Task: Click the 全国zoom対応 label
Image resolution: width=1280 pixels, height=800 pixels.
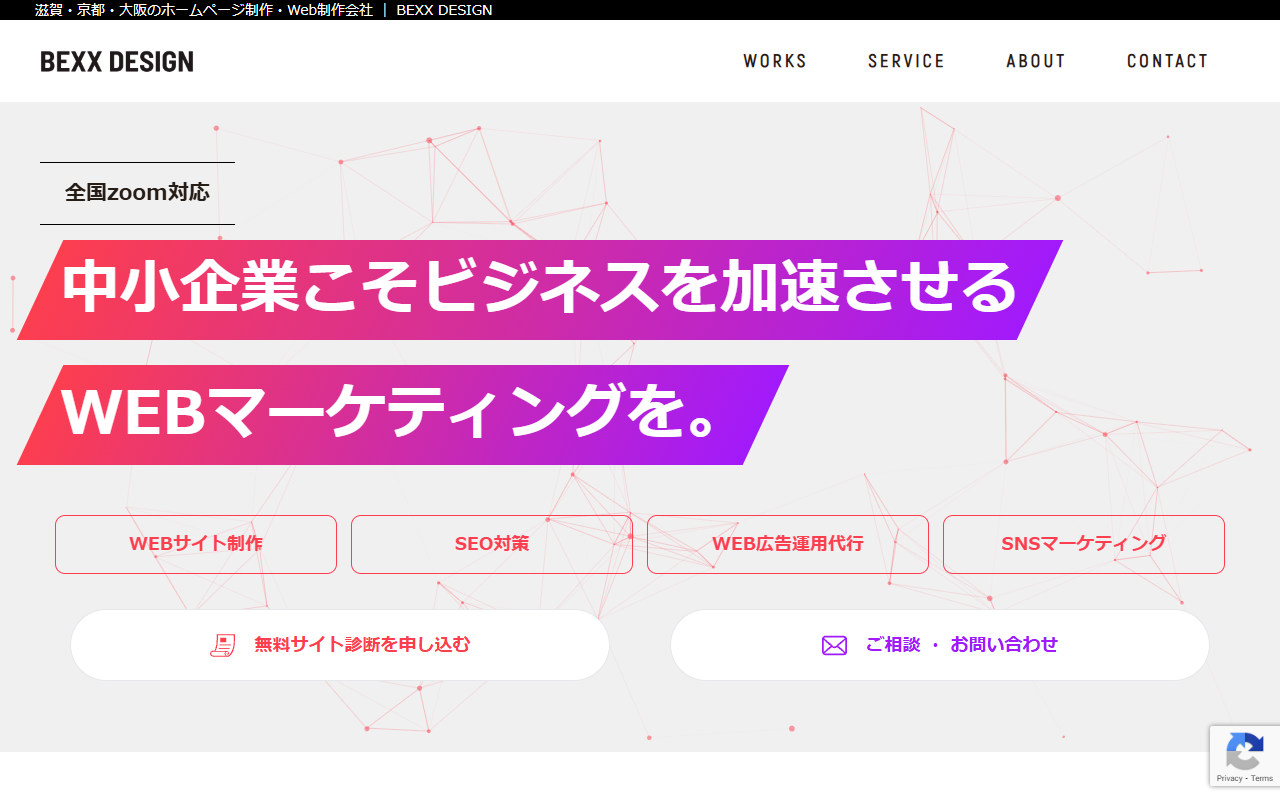Action: point(137,192)
